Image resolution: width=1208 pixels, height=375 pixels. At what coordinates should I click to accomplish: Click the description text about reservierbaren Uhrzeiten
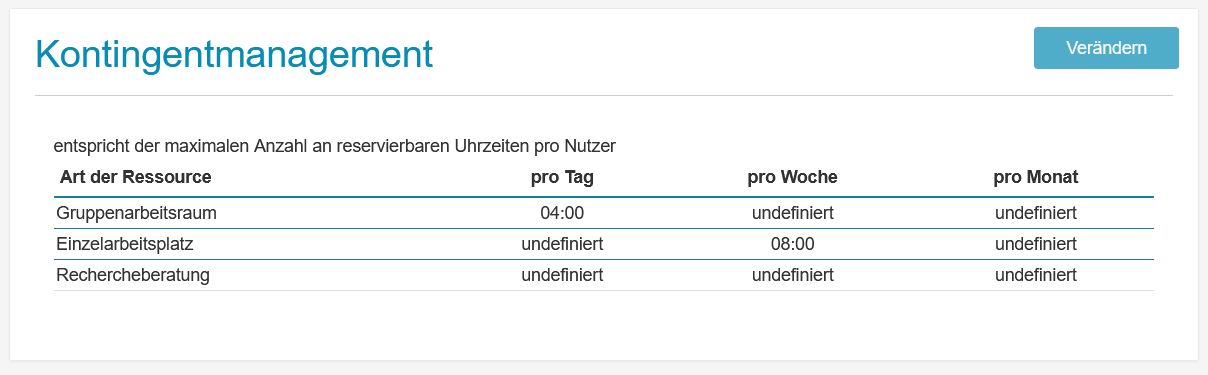point(335,146)
